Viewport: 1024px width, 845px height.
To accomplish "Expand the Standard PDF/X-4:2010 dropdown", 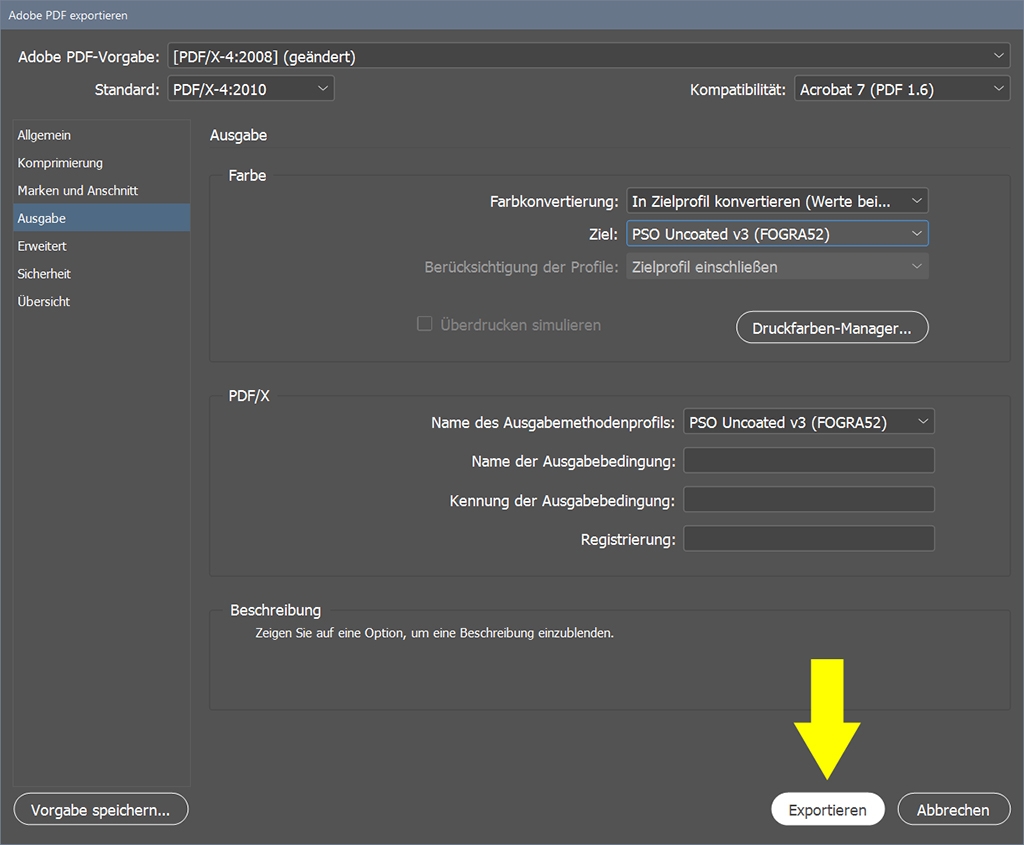I will point(250,89).
